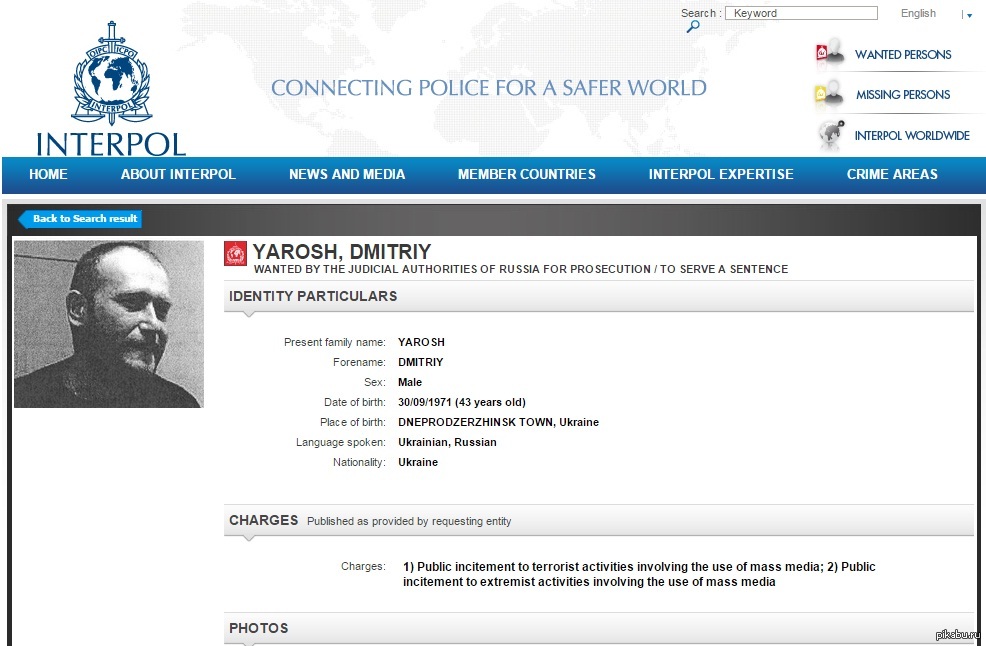Collapse the CHARGES section header
986x646 pixels.
click(599, 520)
